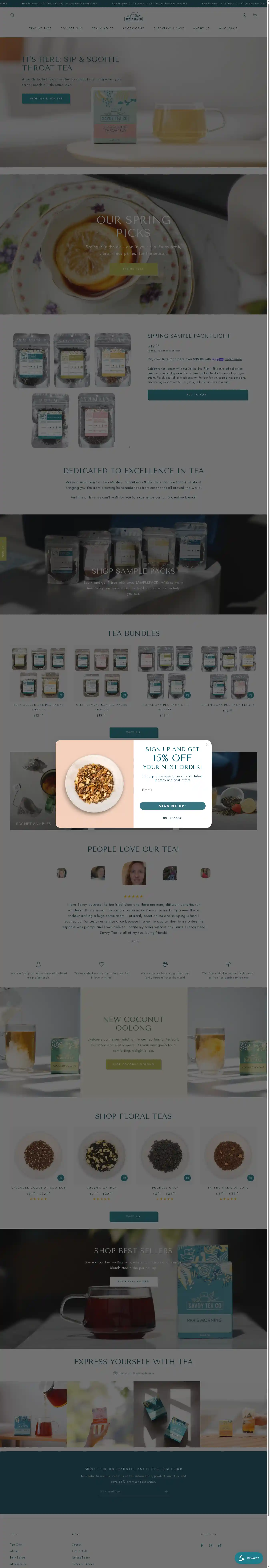Open the Wholesale menu item
This screenshot has height=1568, width=270.
tap(228, 28)
